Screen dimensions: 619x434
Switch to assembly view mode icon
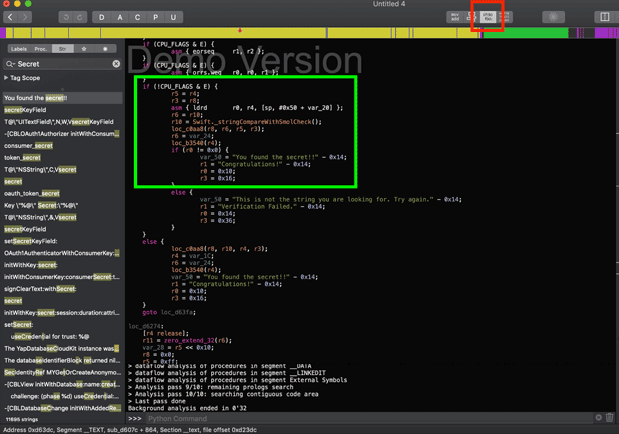tap(455, 17)
